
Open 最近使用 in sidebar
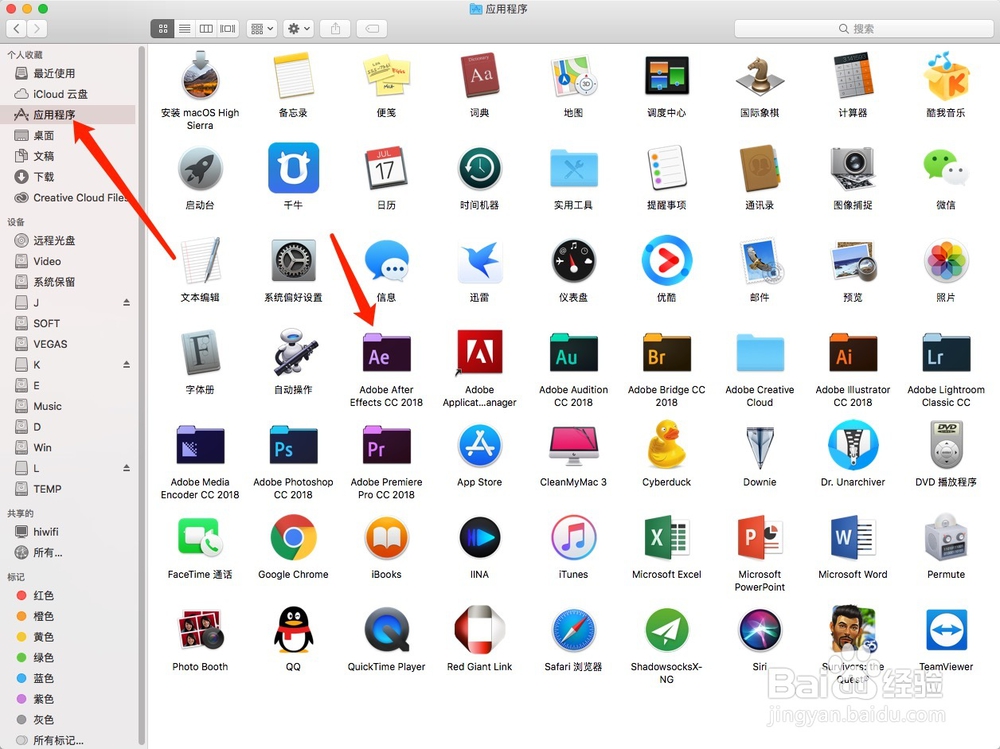(69, 73)
